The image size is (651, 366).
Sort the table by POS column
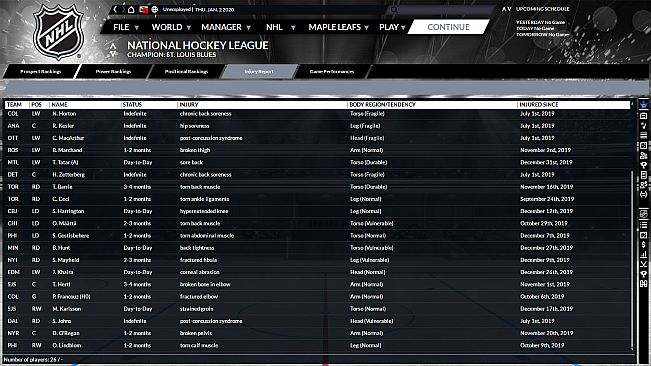point(37,105)
